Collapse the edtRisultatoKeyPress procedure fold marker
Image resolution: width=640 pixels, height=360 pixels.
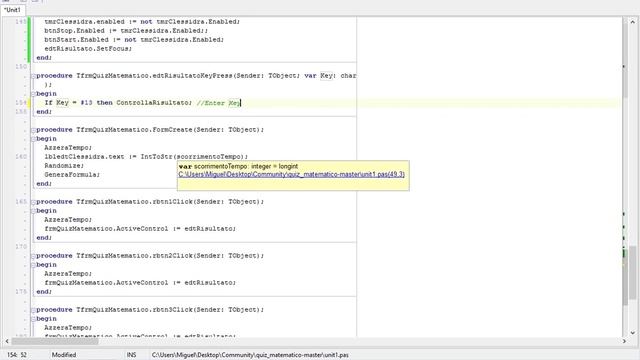33,76
